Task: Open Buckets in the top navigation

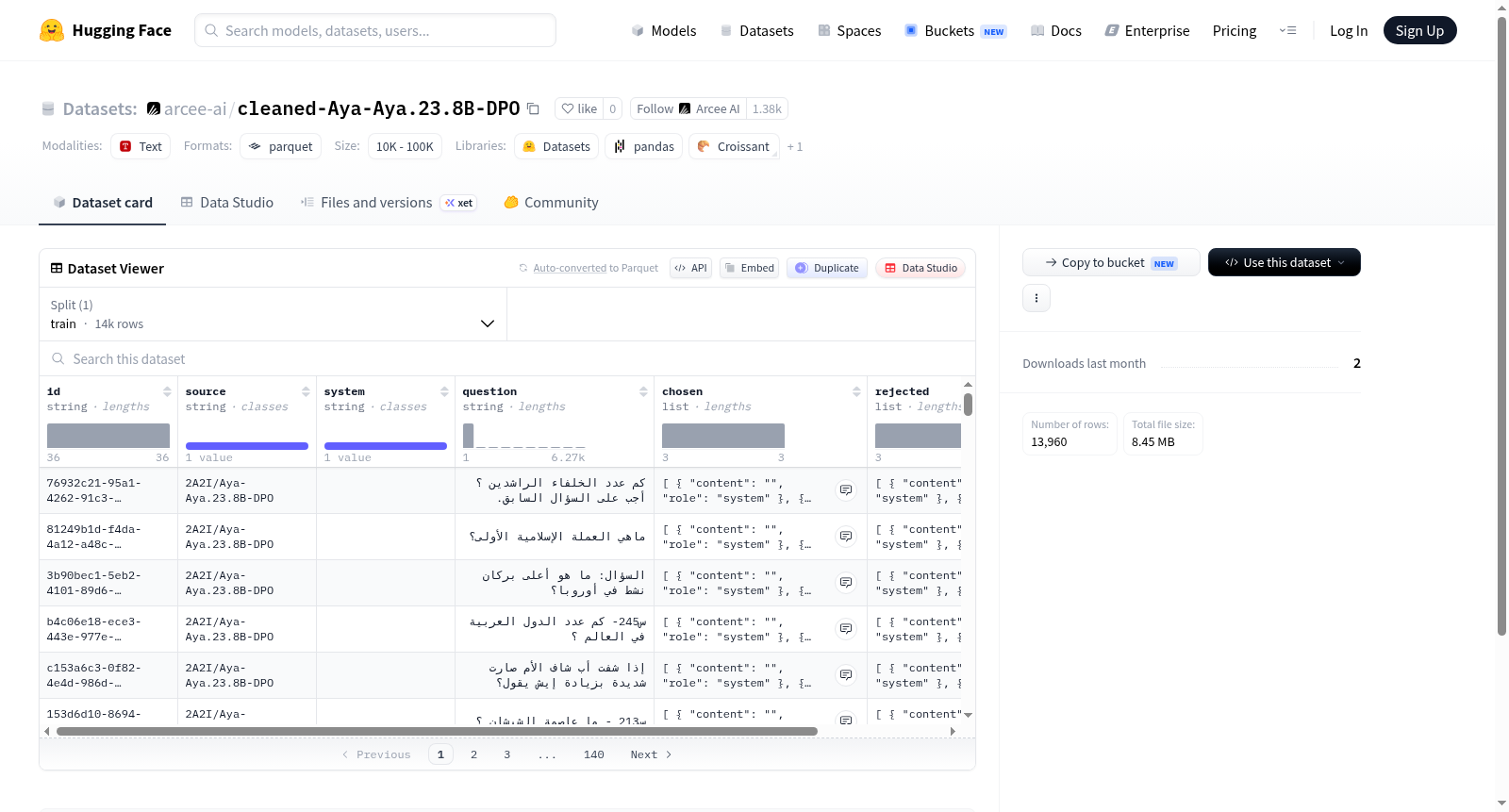Action: [954, 30]
